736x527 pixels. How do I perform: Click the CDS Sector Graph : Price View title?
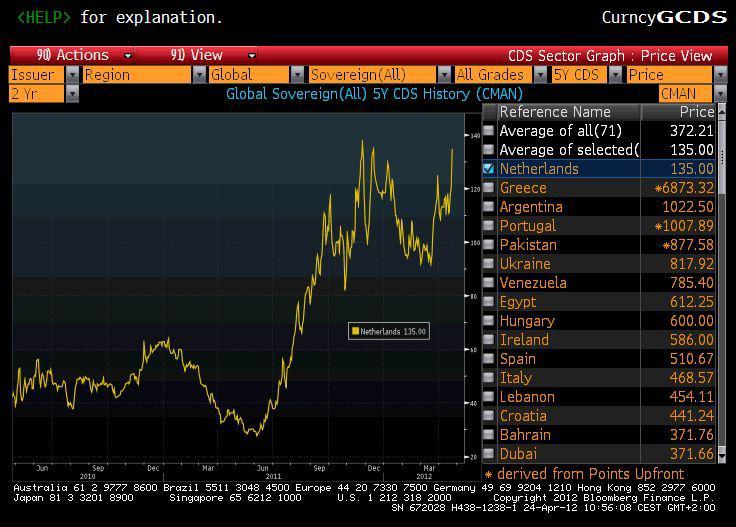[610, 56]
